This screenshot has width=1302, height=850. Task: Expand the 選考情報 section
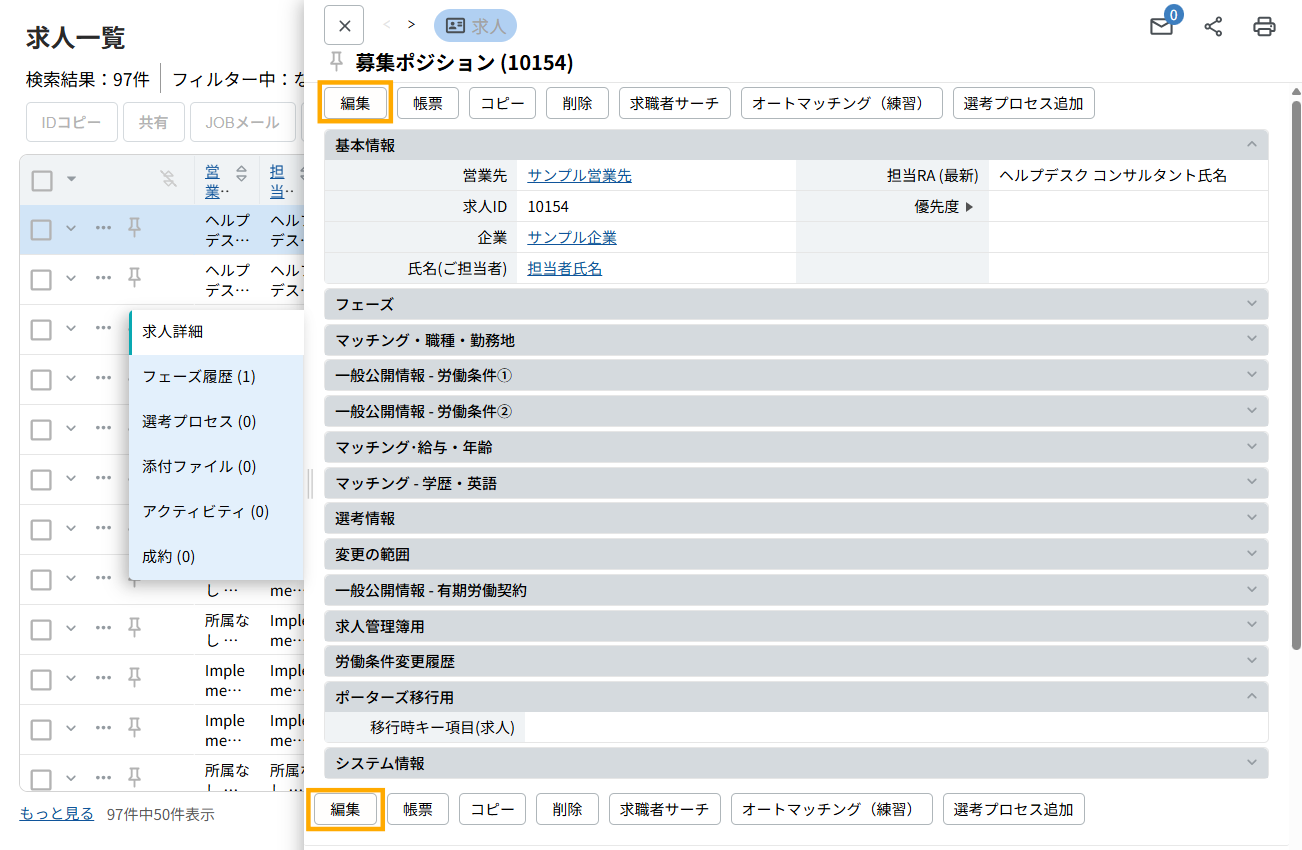click(x=795, y=518)
